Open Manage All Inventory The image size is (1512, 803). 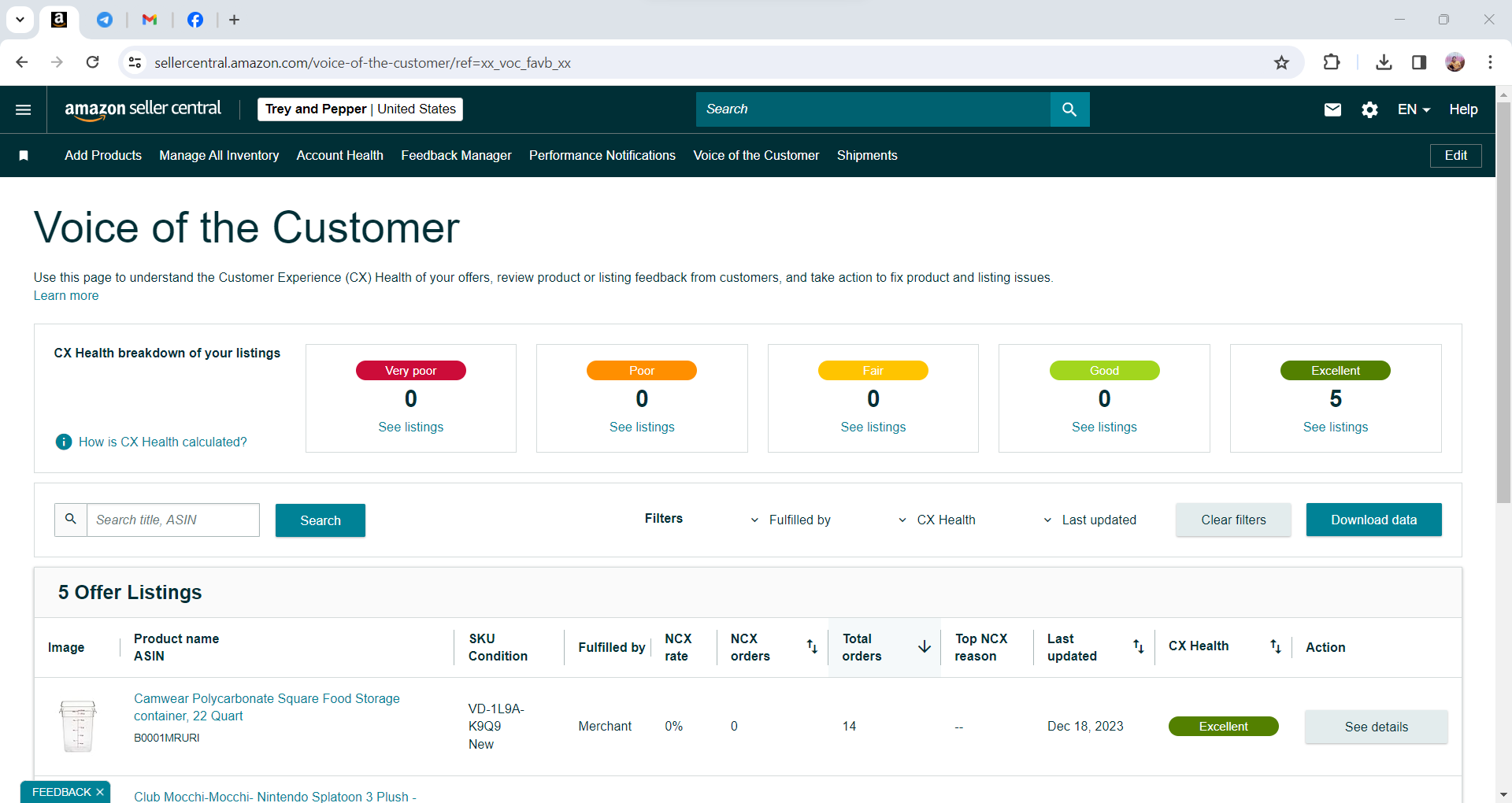[x=219, y=156]
